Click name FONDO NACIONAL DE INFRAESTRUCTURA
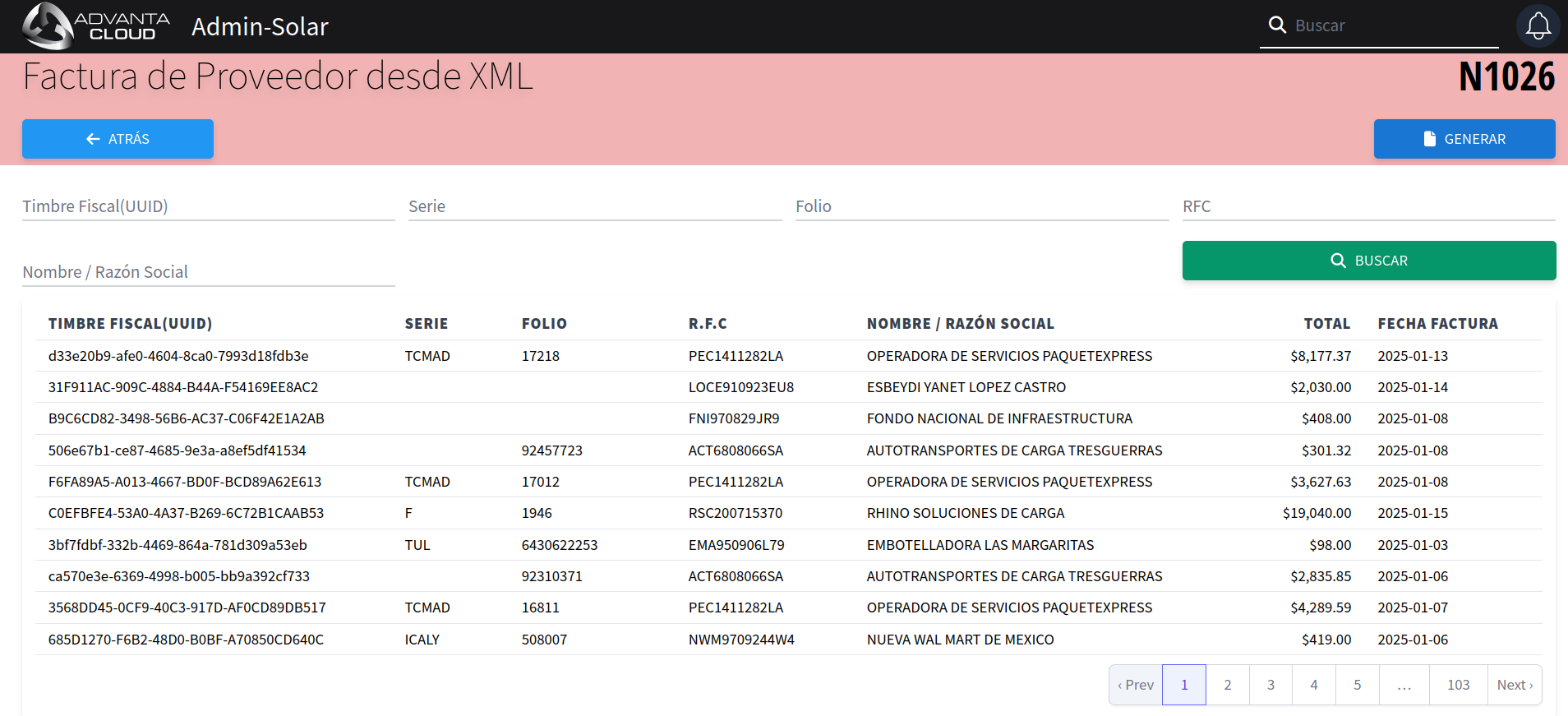This screenshot has height=716, width=1568. [x=999, y=418]
